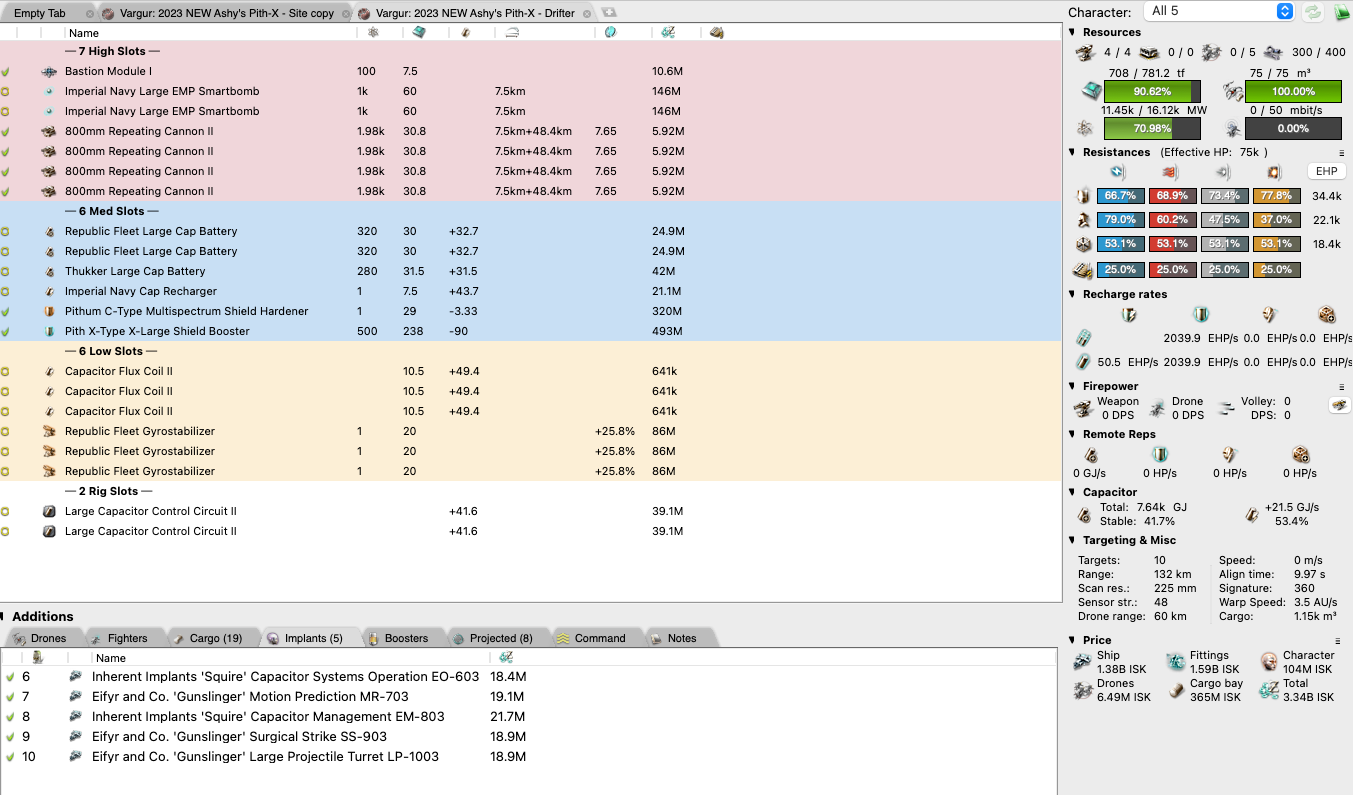Open the Price section options menu
The height and width of the screenshot is (795, 1353).
[1339, 641]
